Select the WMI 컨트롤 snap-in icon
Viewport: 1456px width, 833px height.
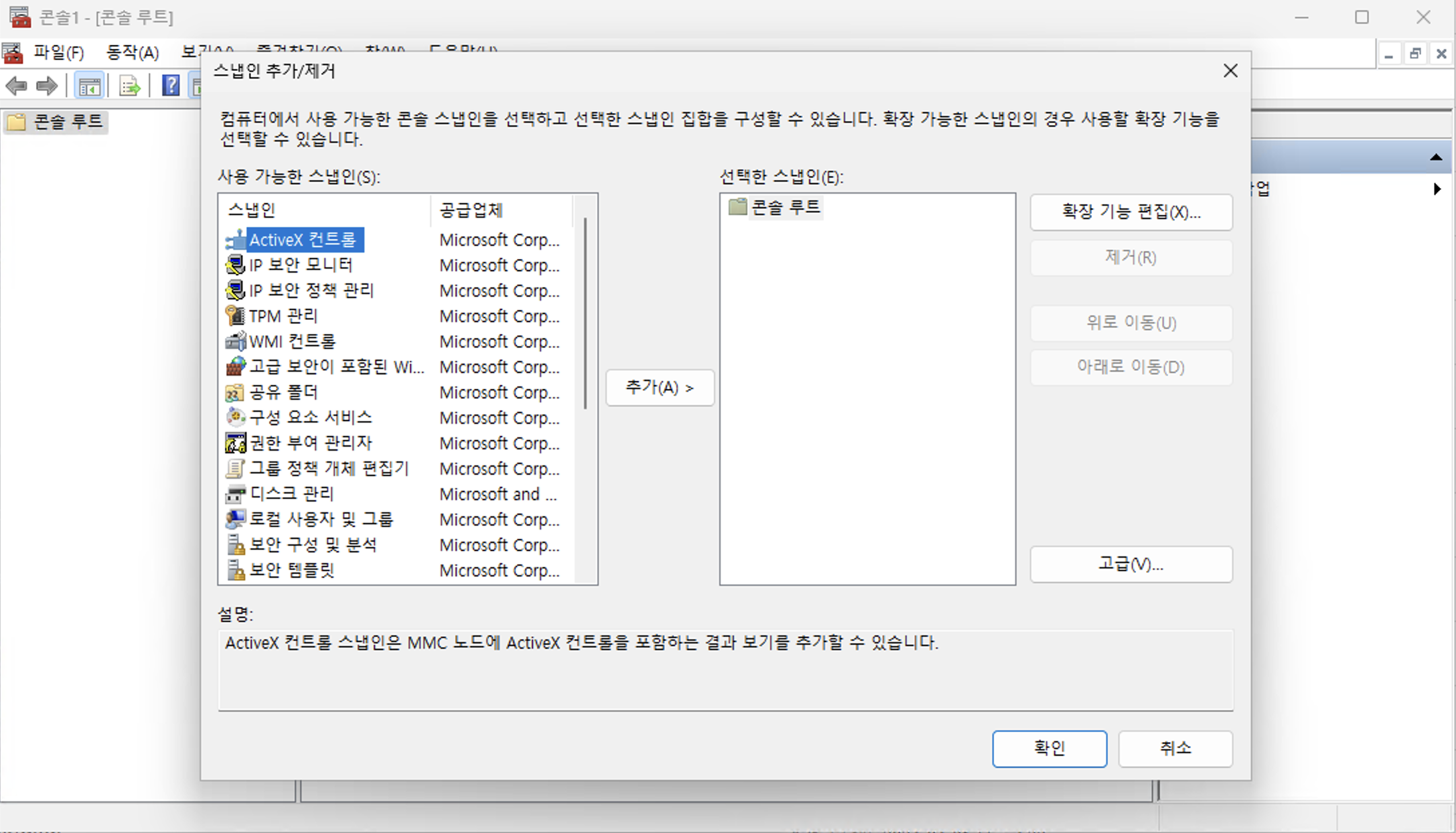click(x=235, y=342)
